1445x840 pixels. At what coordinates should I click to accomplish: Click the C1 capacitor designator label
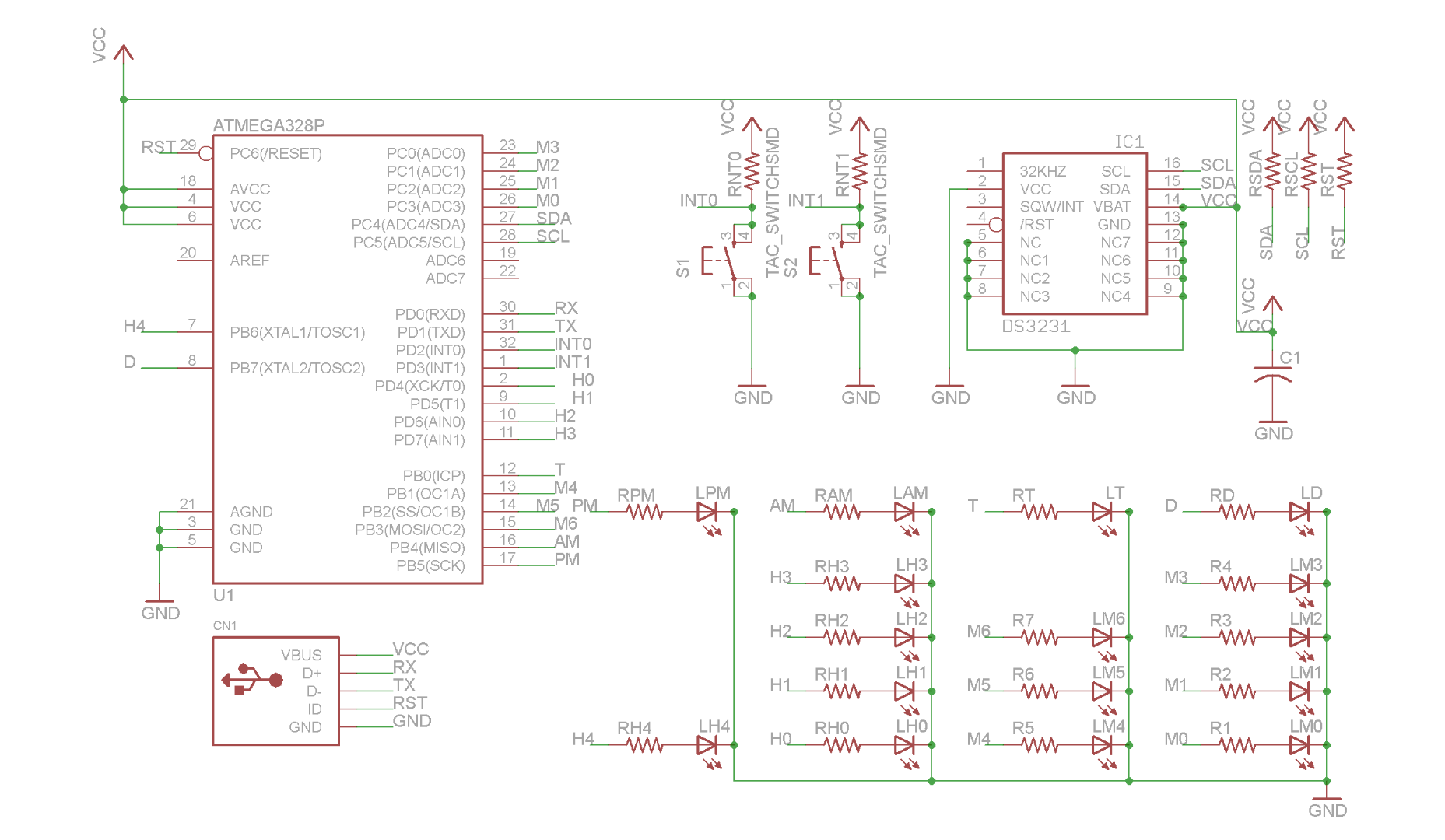click(x=1290, y=358)
